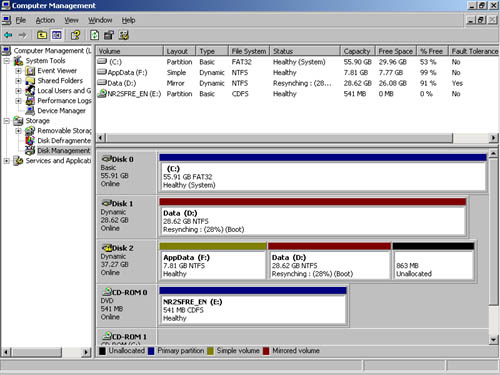Sort by the Free Space column header
This screenshot has width=500, height=375.
pyautogui.click(x=396, y=51)
